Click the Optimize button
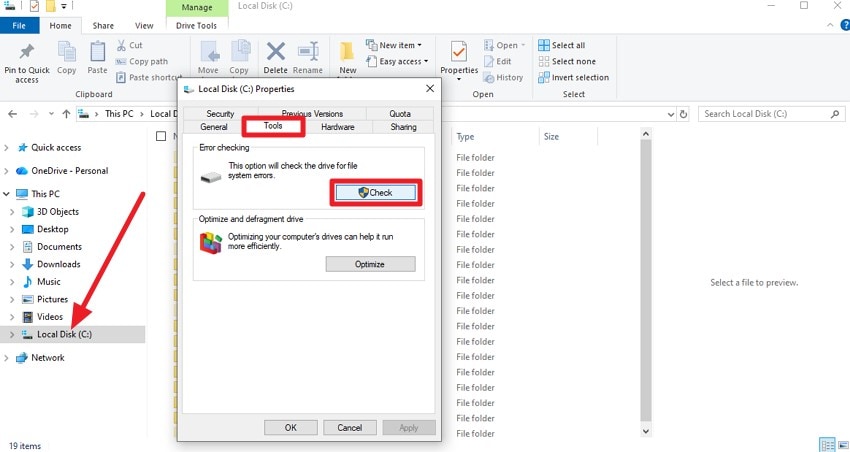The height and width of the screenshot is (452, 850). pyautogui.click(x=370, y=264)
